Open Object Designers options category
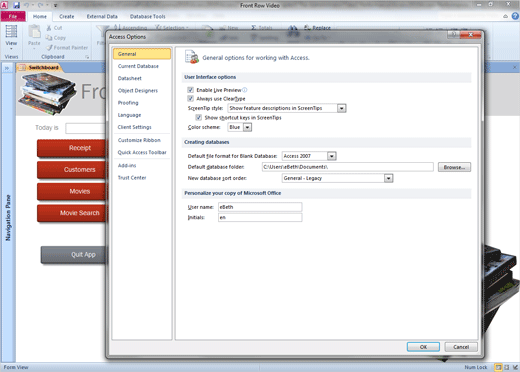 [x=142, y=90]
